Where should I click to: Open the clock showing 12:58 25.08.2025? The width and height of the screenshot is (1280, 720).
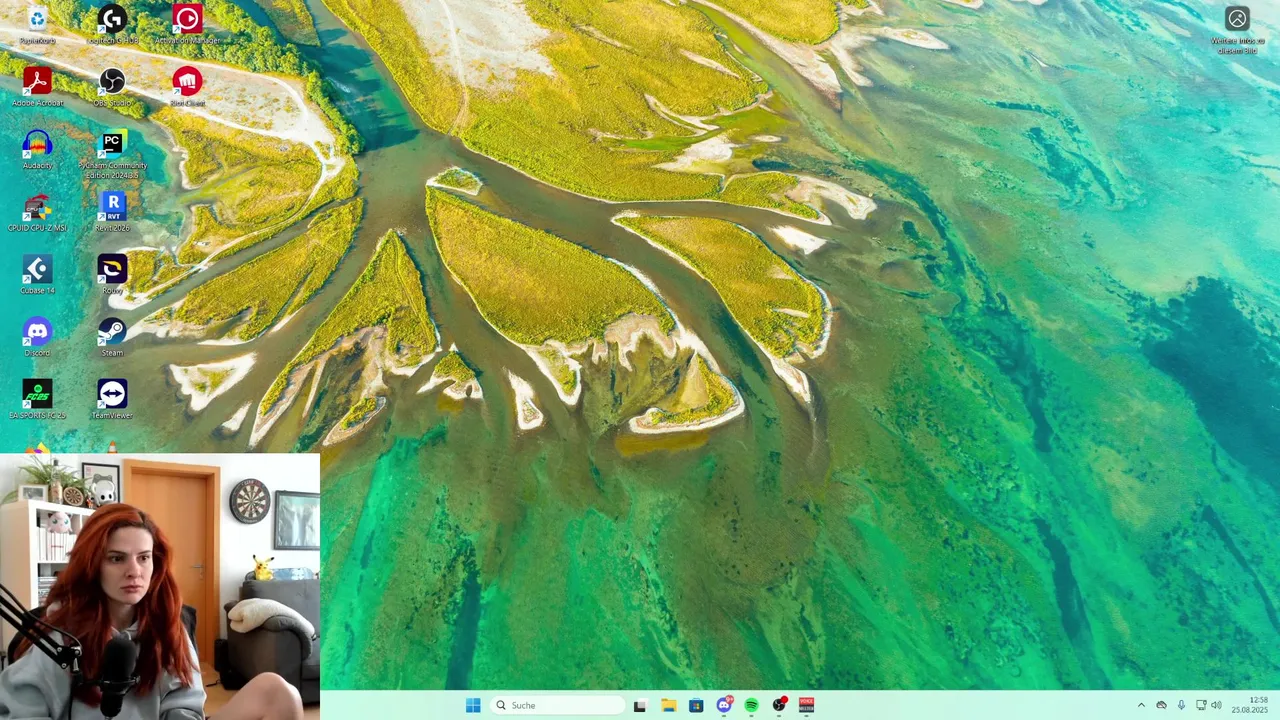(x=1250, y=705)
